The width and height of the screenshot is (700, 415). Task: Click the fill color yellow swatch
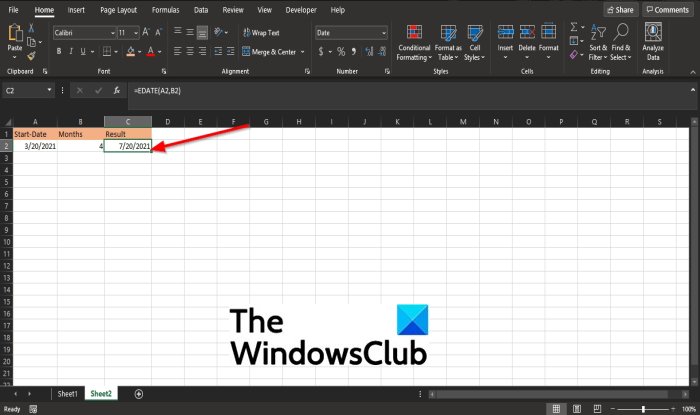click(131, 52)
